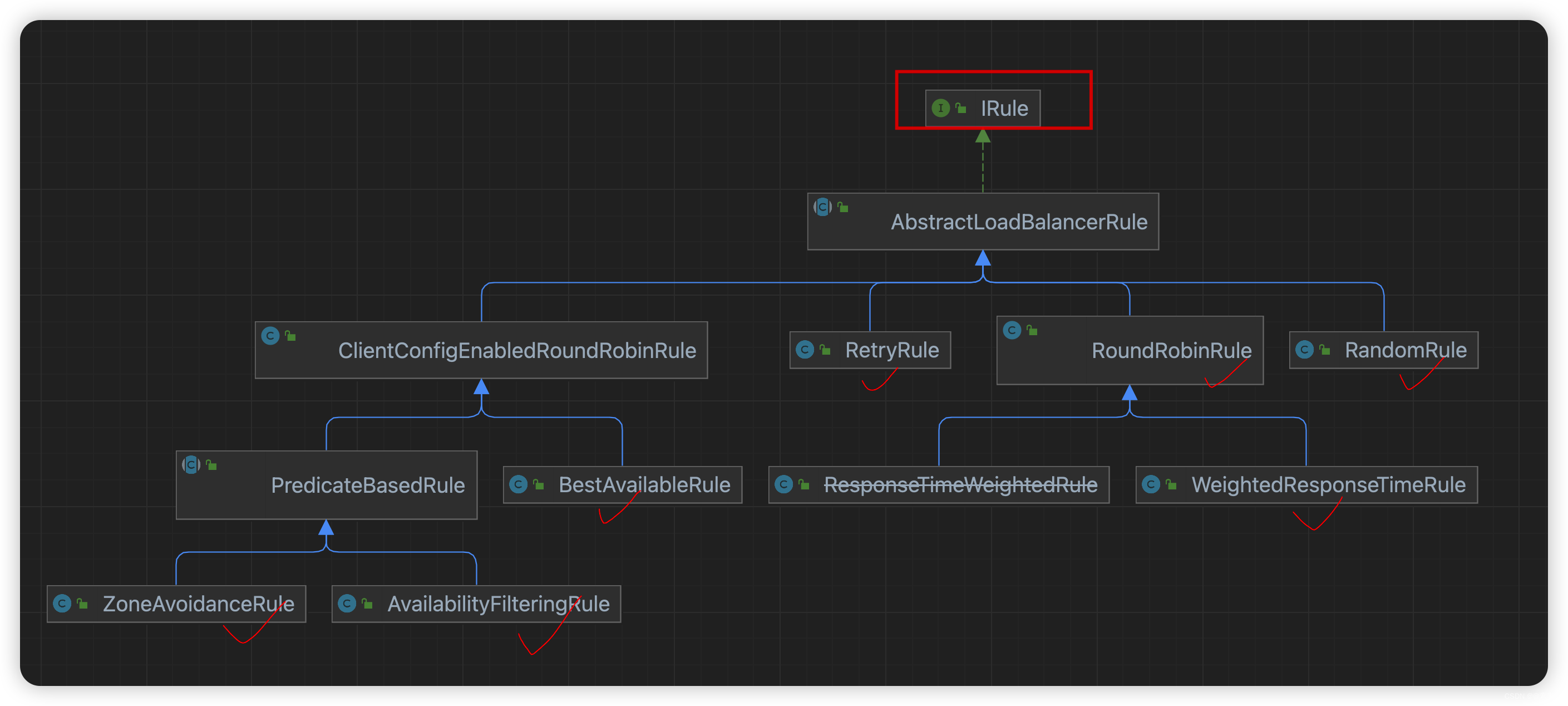The height and width of the screenshot is (706, 1568).
Task: Click green lock icon on ZoneAvoidanceRule node
Action: [82, 604]
